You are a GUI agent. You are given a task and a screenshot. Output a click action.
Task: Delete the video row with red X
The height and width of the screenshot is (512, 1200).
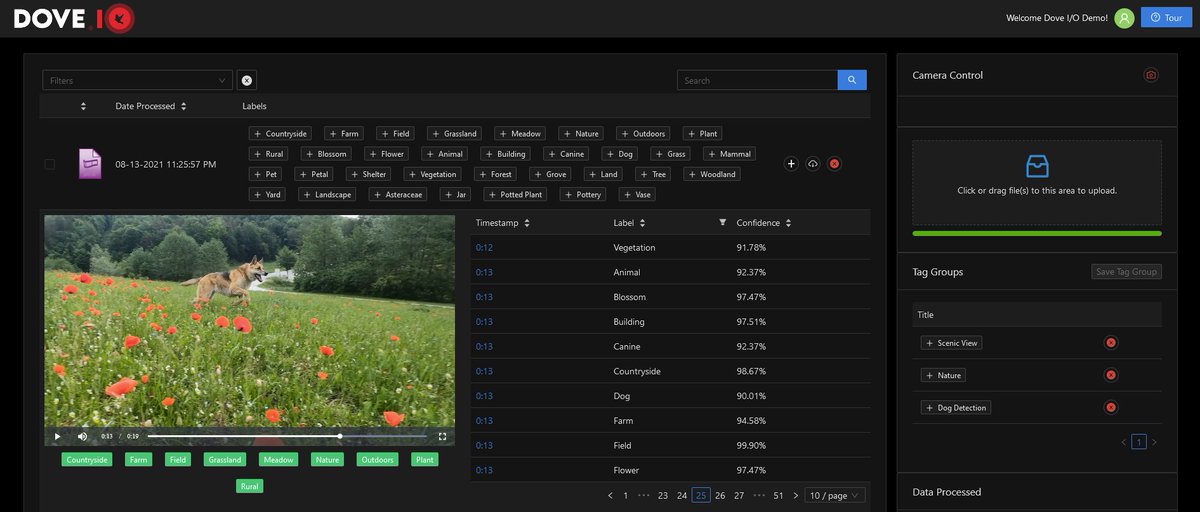[835, 164]
